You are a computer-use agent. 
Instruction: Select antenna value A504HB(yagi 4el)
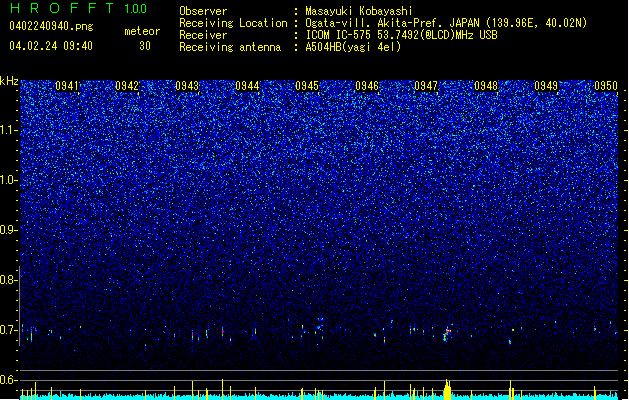click(x=353, y=47)
